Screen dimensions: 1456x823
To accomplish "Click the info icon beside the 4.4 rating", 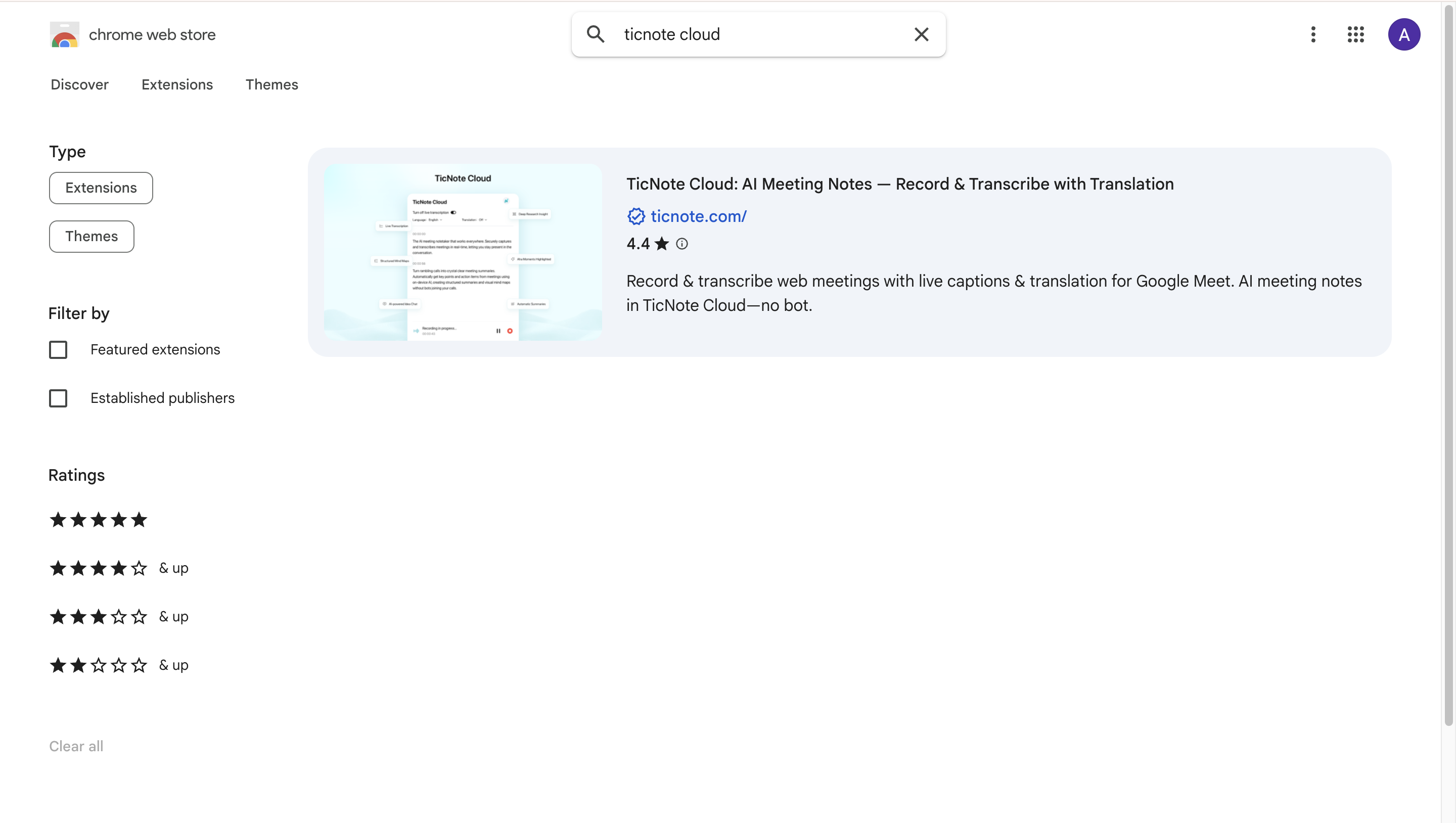I will 681,244.
